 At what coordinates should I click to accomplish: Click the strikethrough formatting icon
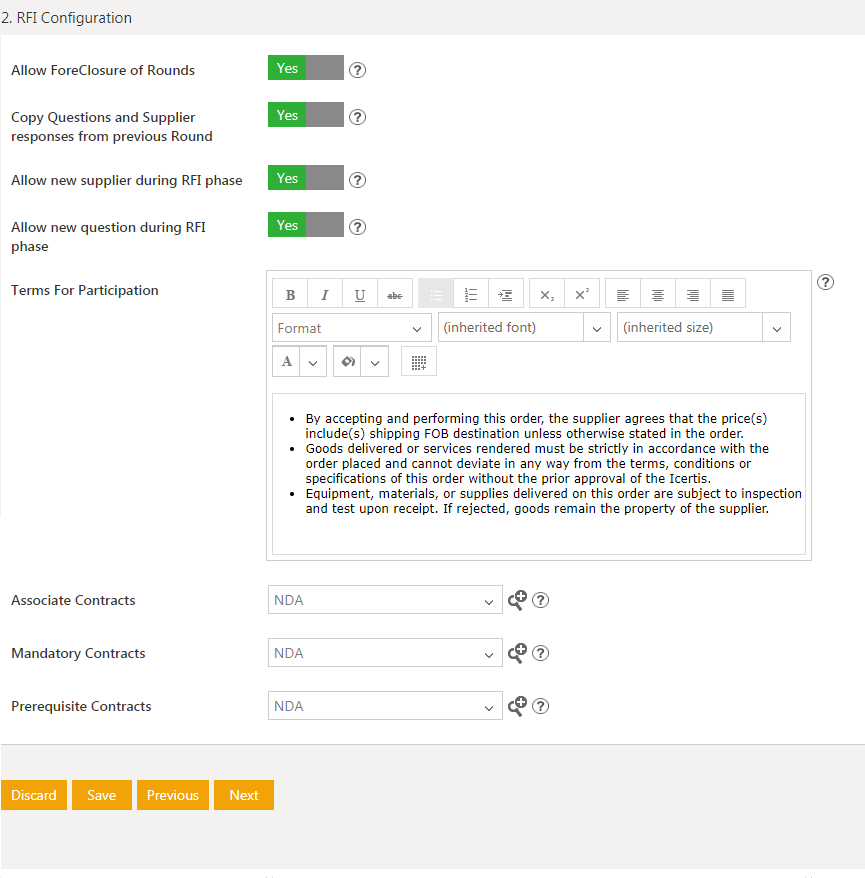pyautogui.click(x=395, y=294)
